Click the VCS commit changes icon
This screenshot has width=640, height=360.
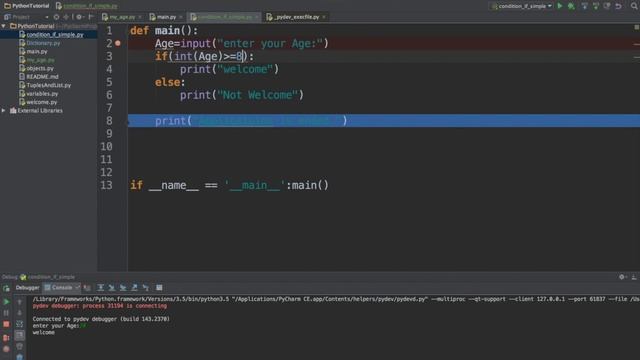coord(596,6)
